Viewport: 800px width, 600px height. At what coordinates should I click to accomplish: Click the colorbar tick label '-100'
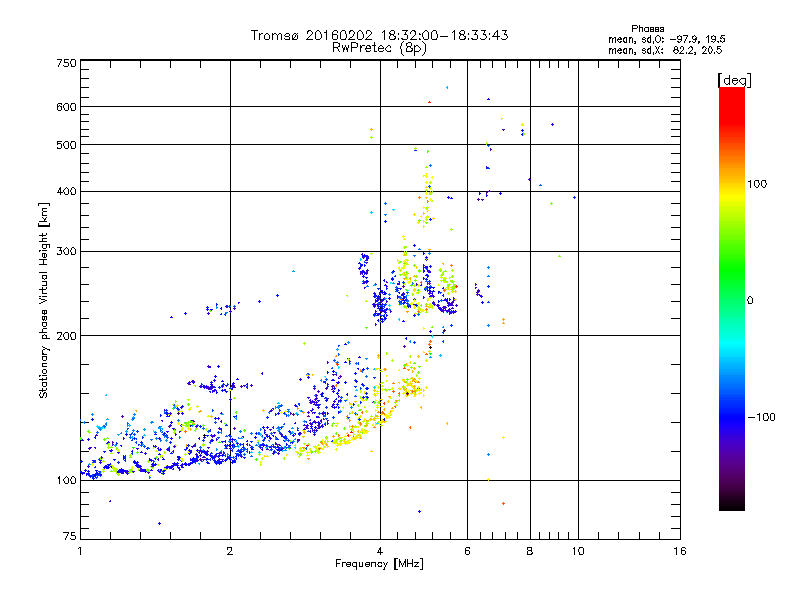[x=762, y=417]
